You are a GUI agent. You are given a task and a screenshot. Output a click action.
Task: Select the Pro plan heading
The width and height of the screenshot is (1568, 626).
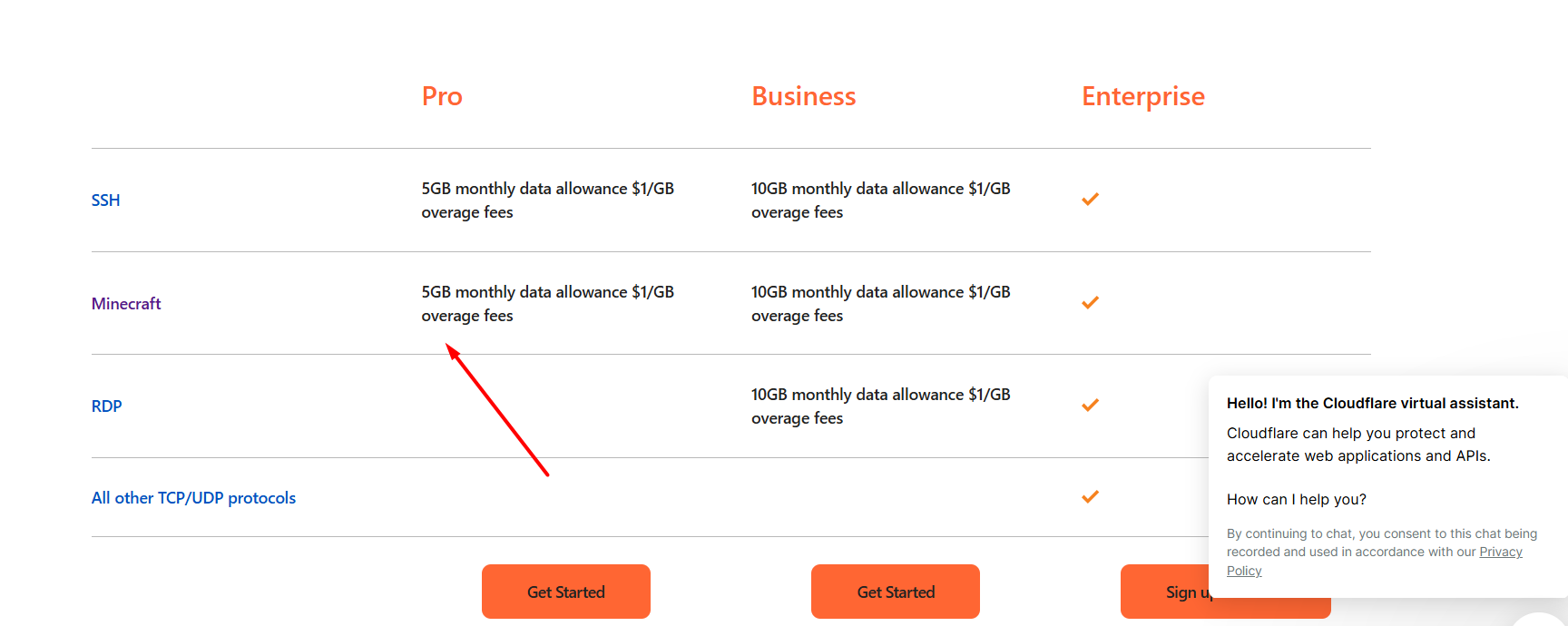pos(442,96)
